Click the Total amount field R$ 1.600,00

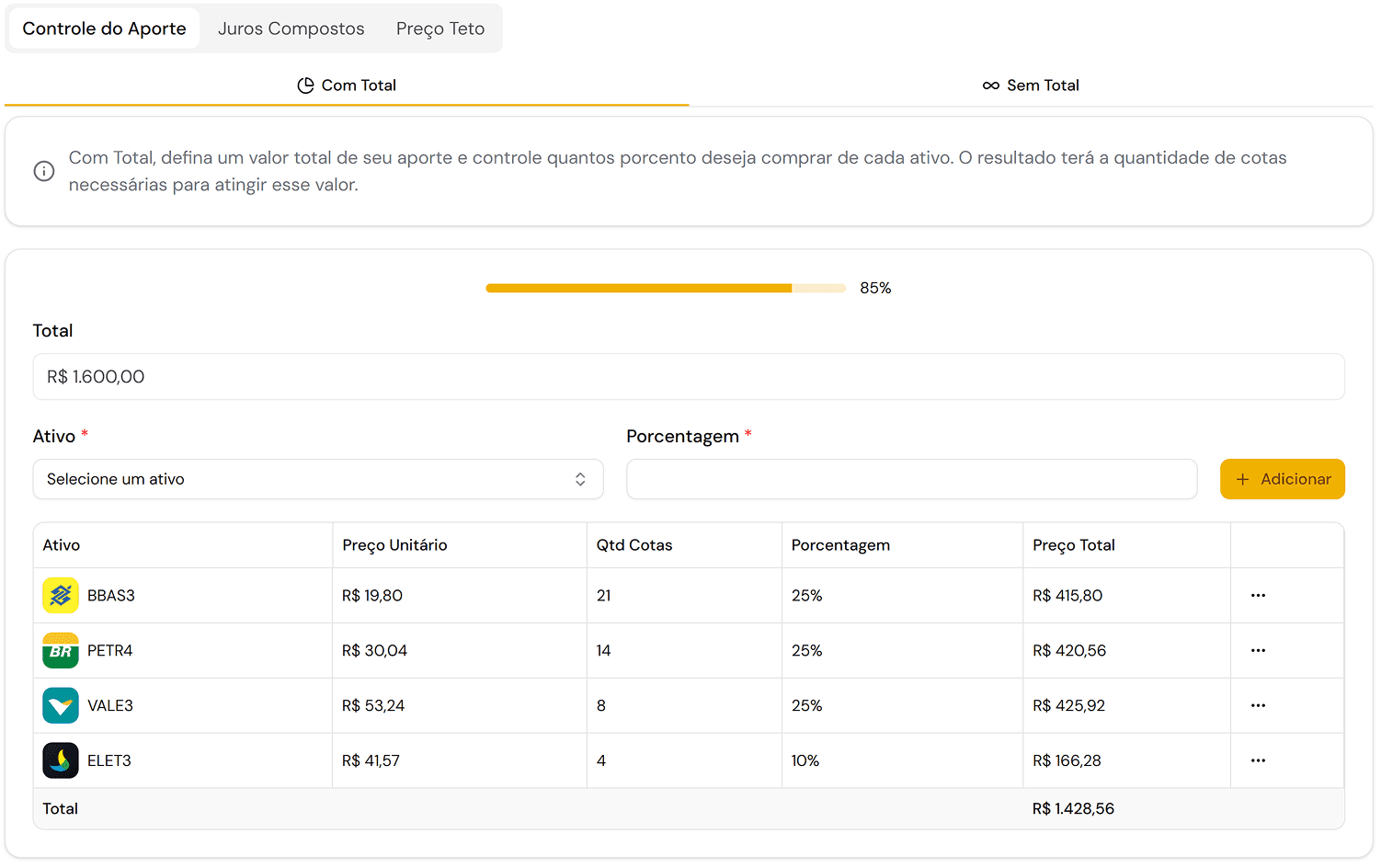(x=688, y=377)
